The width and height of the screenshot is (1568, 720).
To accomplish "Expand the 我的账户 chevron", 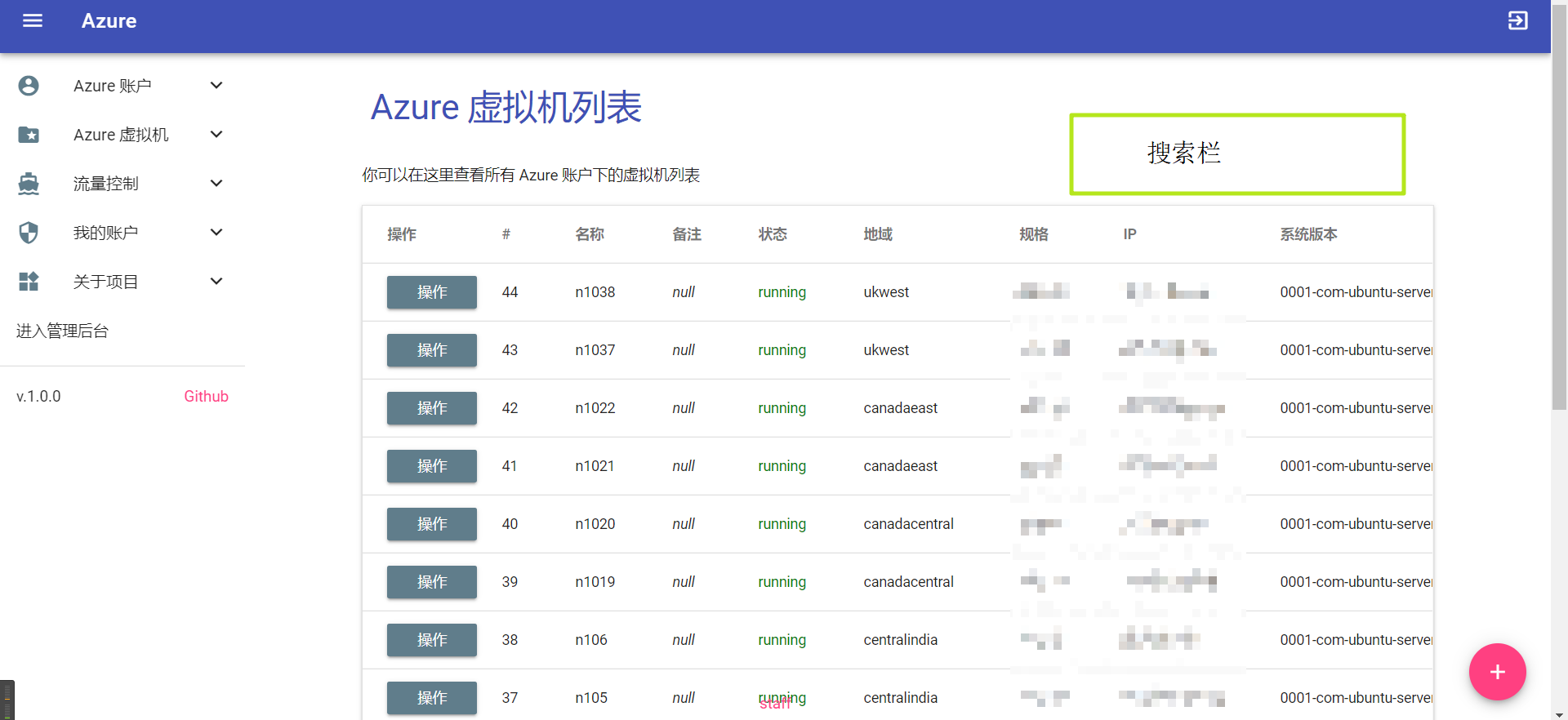I will coord(216,233).
